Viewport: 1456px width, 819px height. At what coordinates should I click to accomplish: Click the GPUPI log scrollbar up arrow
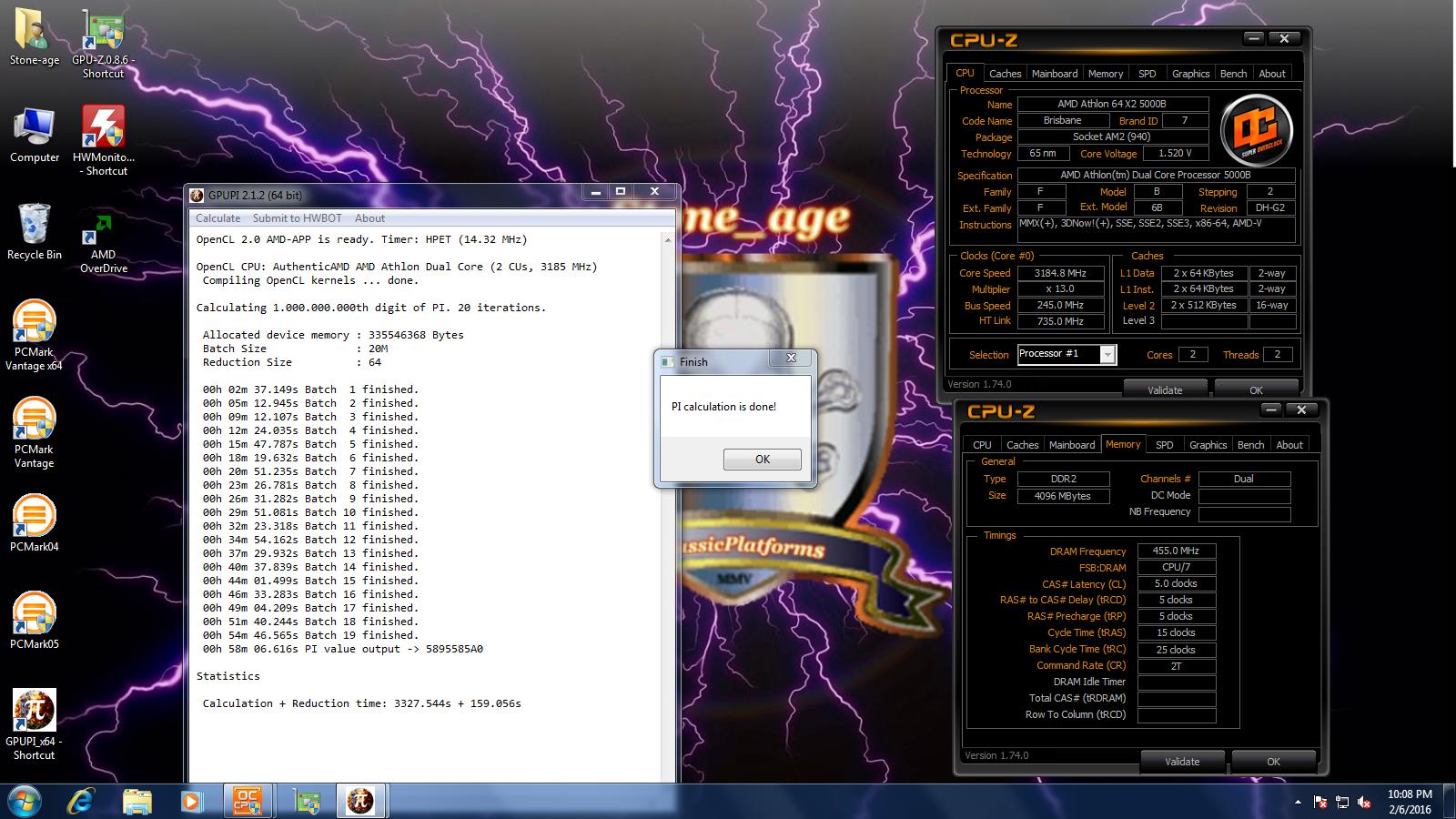[x=668, y=240]
